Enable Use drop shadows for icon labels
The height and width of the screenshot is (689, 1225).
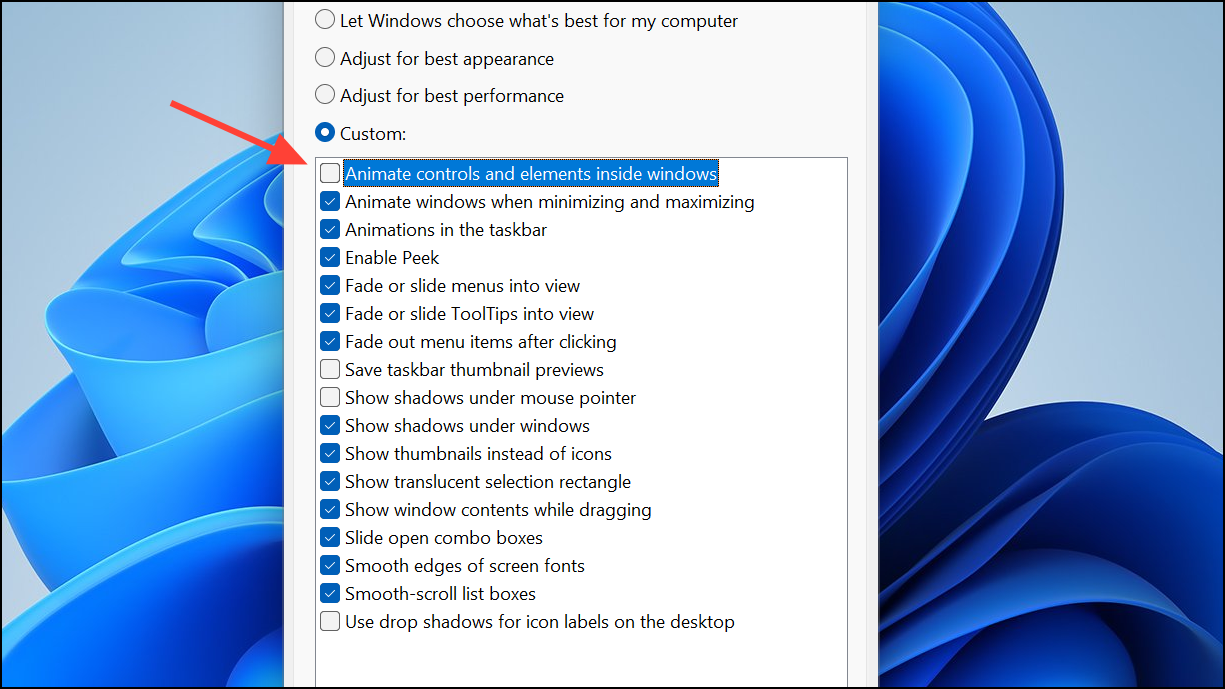point(330,620)
